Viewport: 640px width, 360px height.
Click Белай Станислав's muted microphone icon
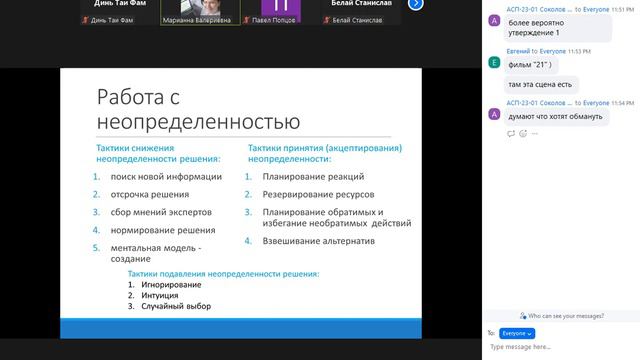[x=327, y=20]
